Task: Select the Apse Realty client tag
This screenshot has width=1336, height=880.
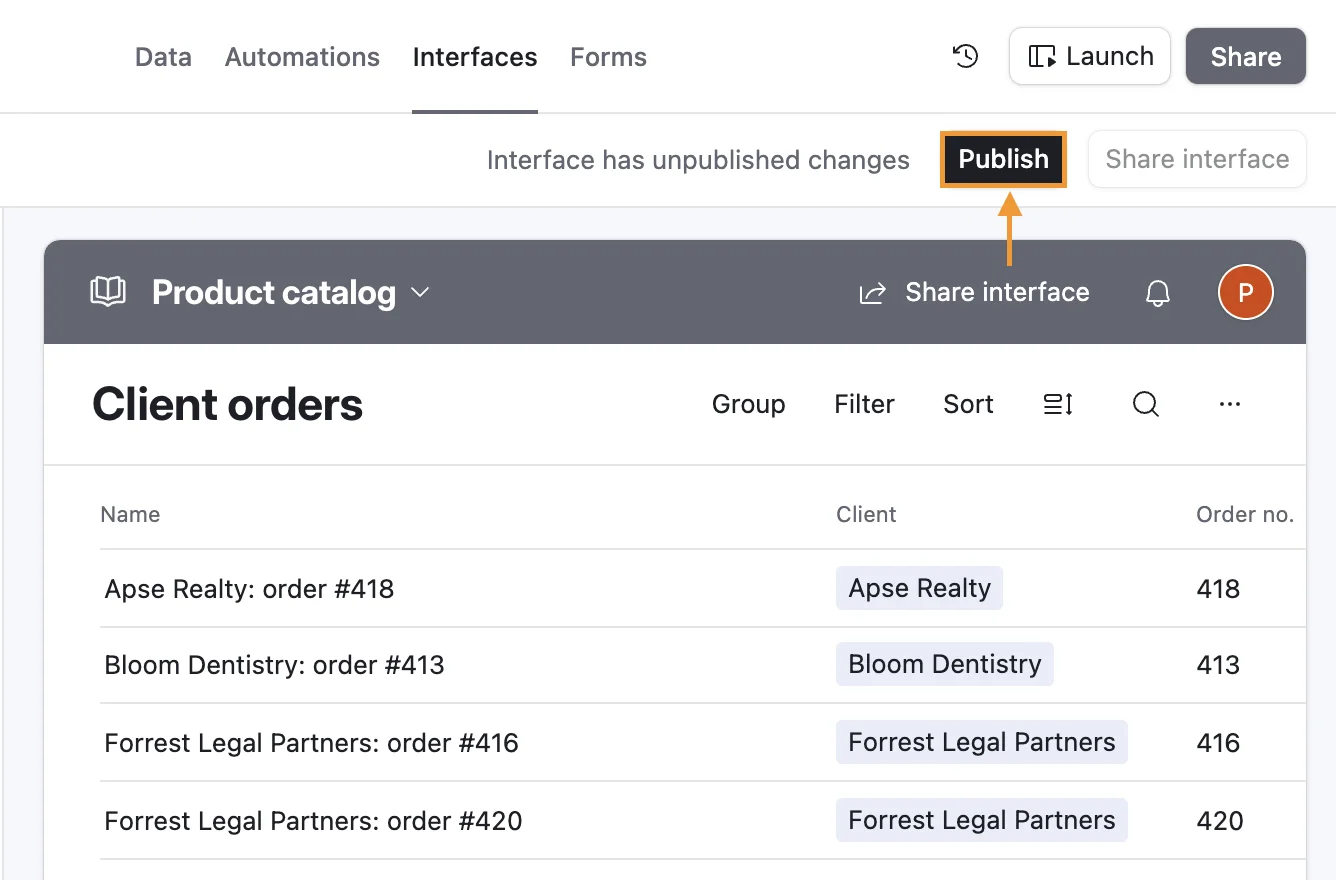Action: 919,588
